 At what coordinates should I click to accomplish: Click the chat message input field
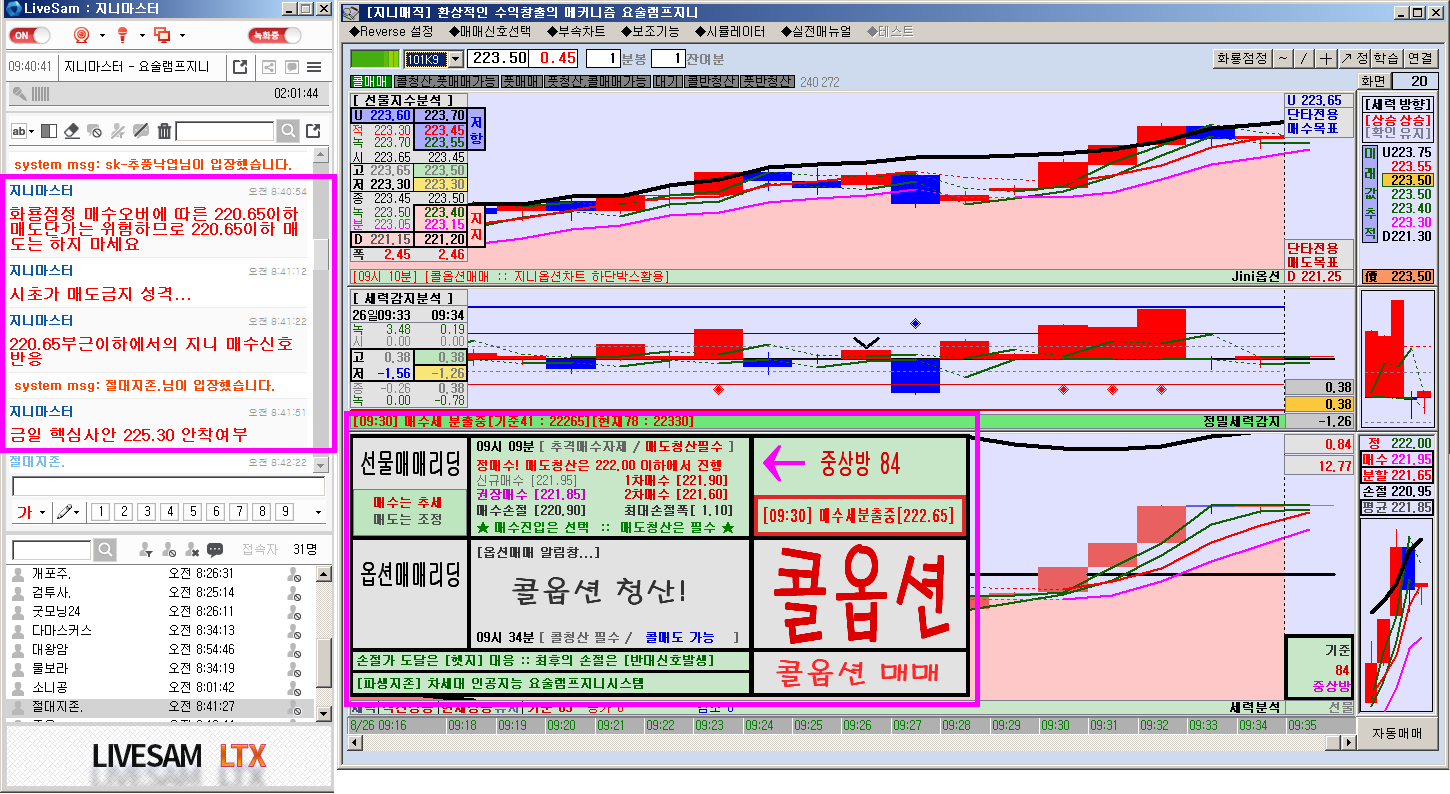tap(168, 486)
